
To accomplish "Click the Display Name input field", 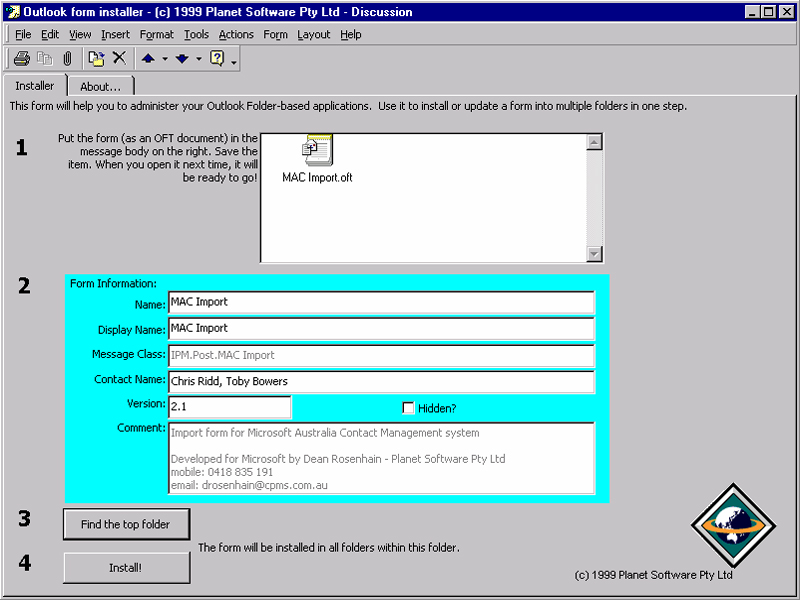I will pyautogui.click(x=381, y=329).
